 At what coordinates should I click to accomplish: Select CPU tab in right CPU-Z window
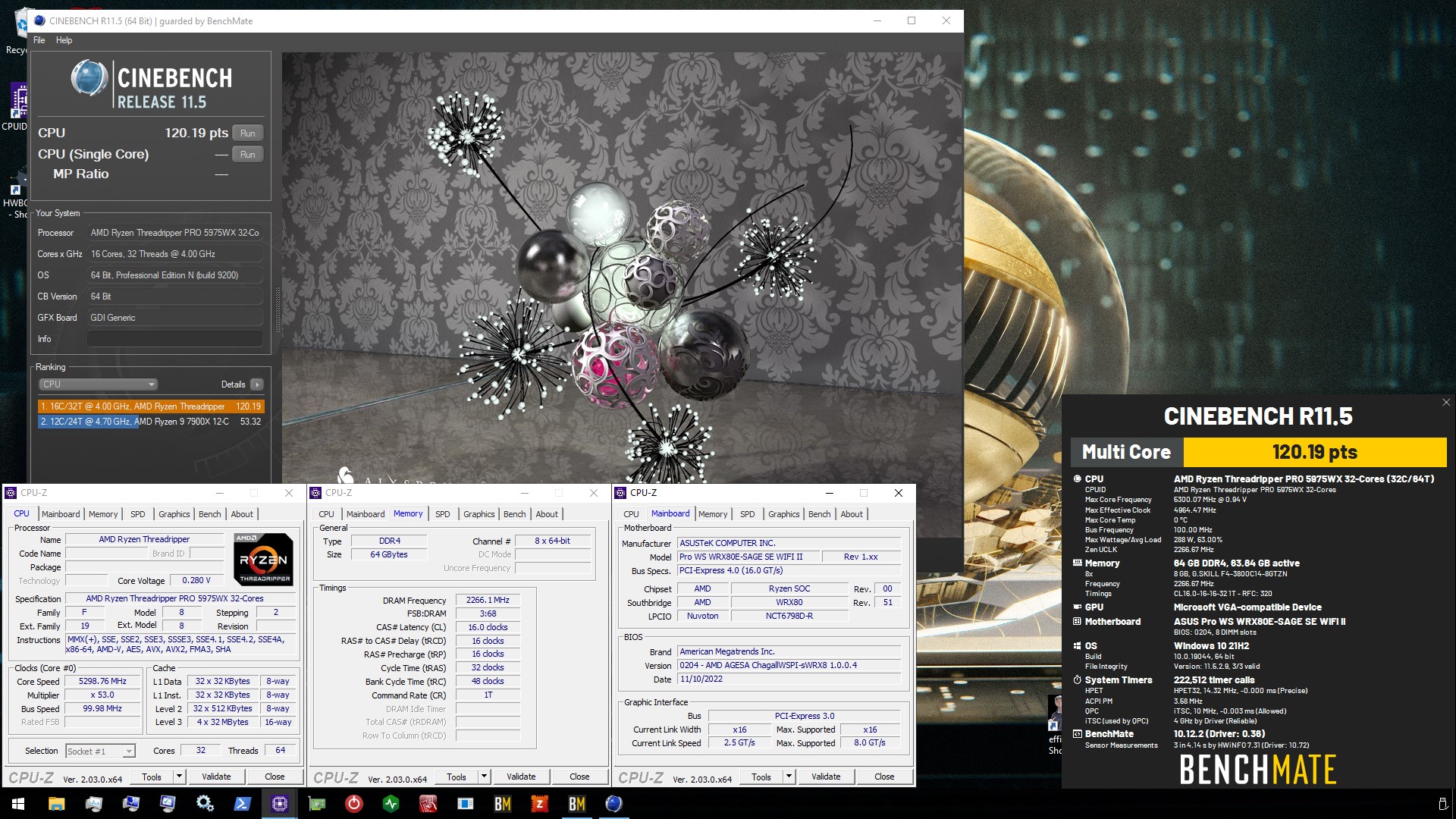[631, 514]
